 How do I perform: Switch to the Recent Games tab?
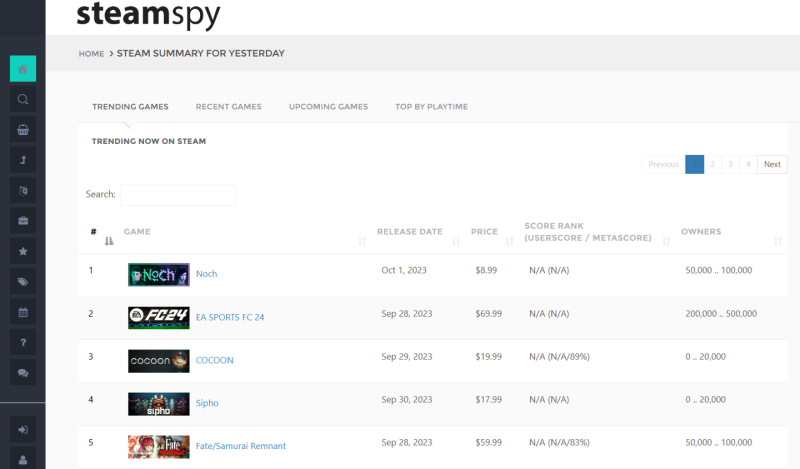(x=228, y=107)
